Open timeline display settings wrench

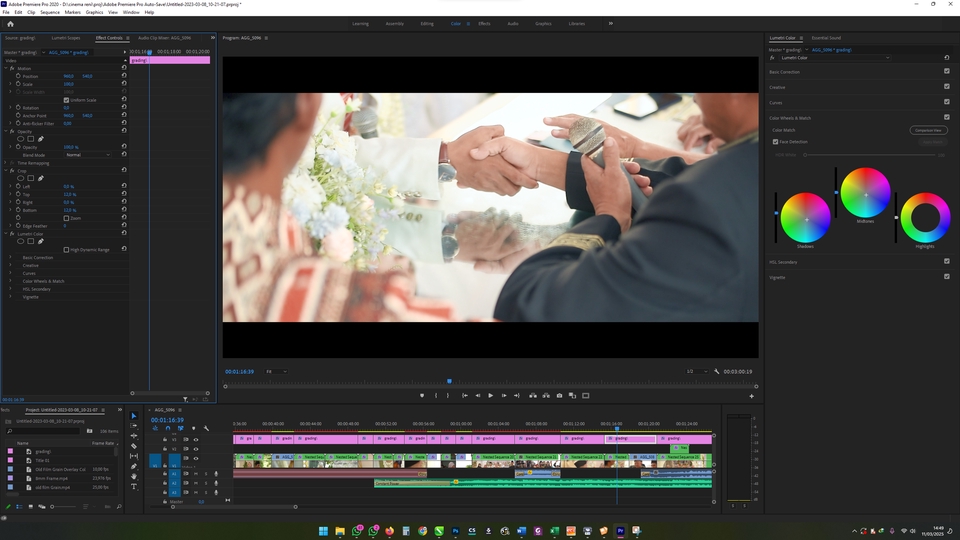click(206, 428)
